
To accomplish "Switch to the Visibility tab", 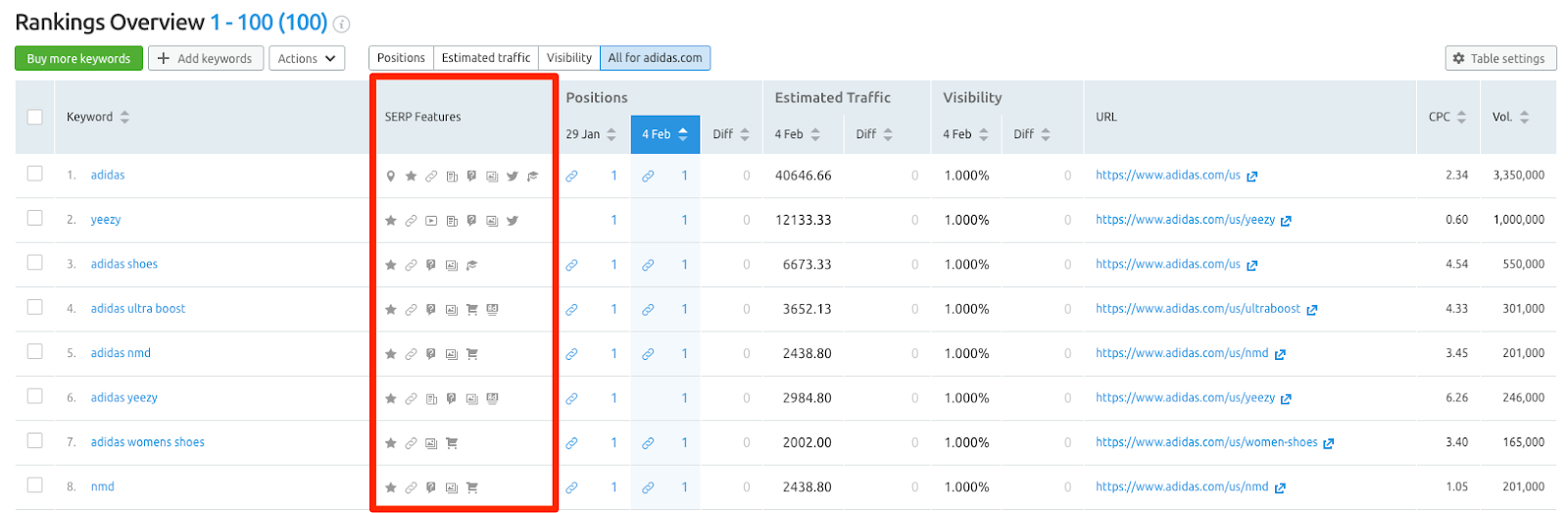I will [569, 58].
